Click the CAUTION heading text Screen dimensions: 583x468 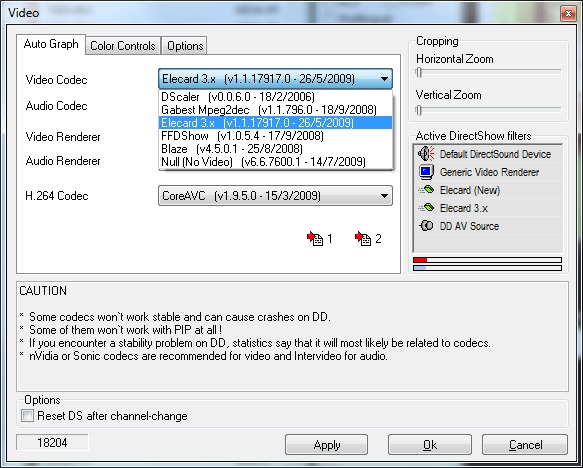click(x=43, y=291)
